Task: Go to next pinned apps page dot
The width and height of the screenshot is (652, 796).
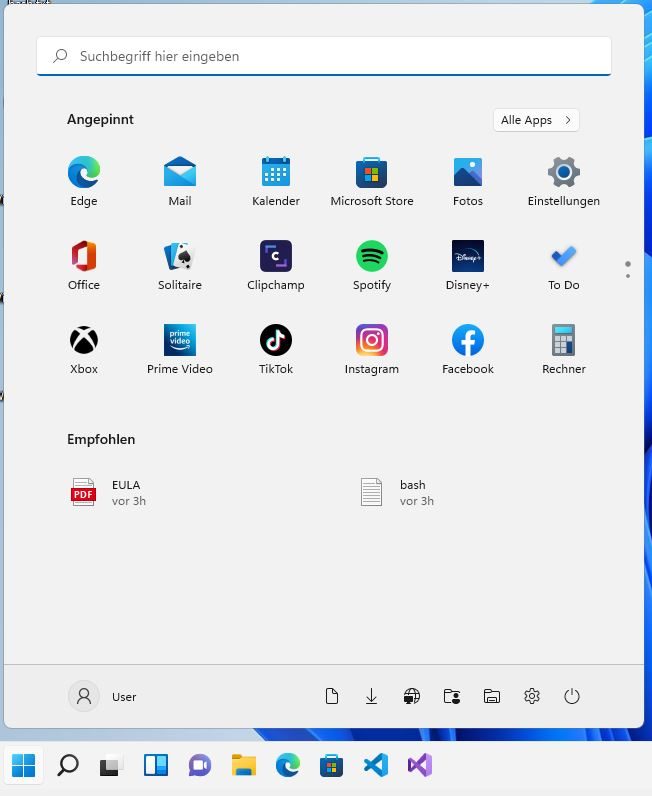Action: tap(628, 276)
